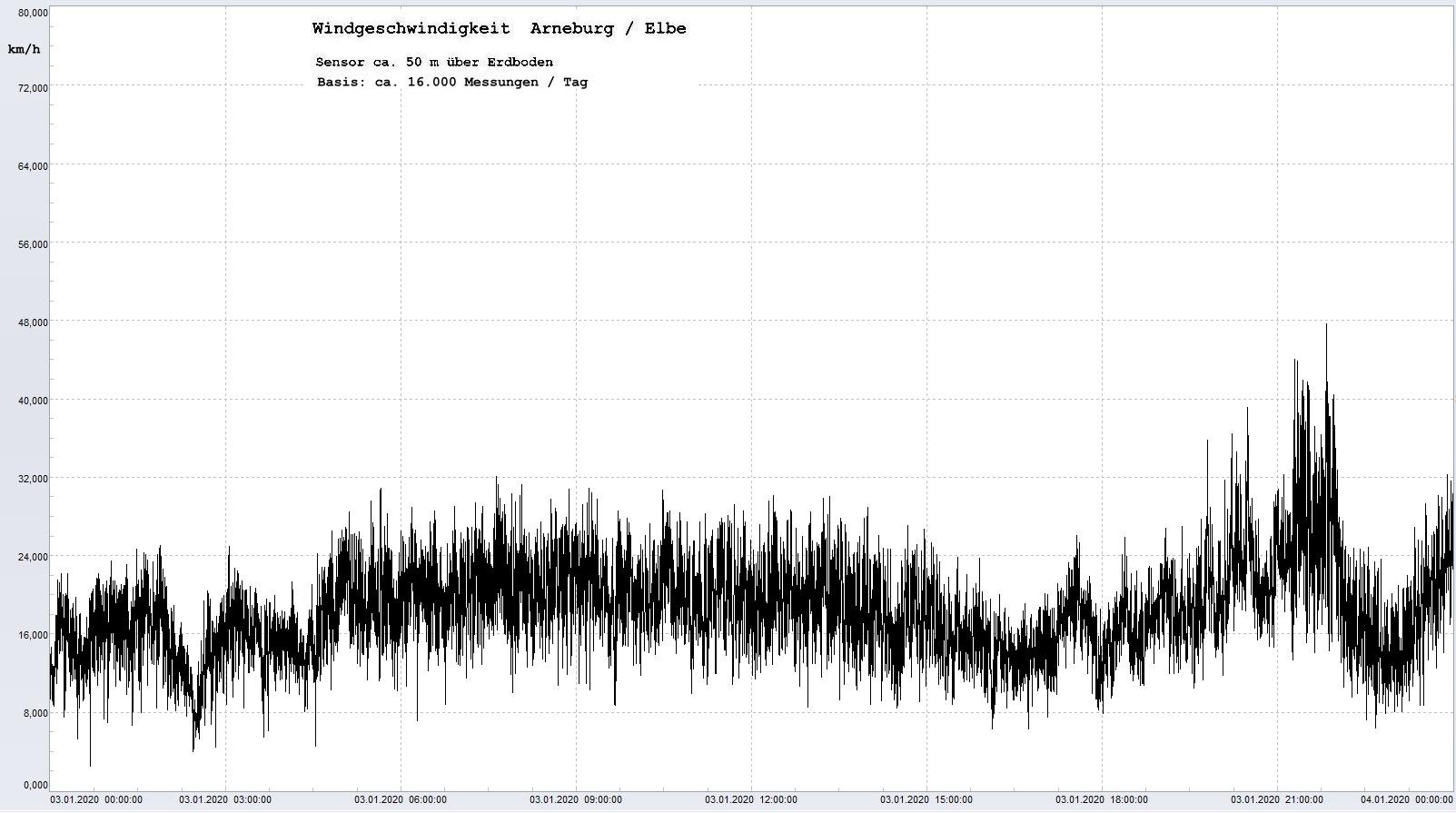Image resolution: width=1456 pixels, height=813 pixels.
Task: Click the chart title Windgeschwindigkeit Arneburg / Elbe
Action: tap(499, 28)
